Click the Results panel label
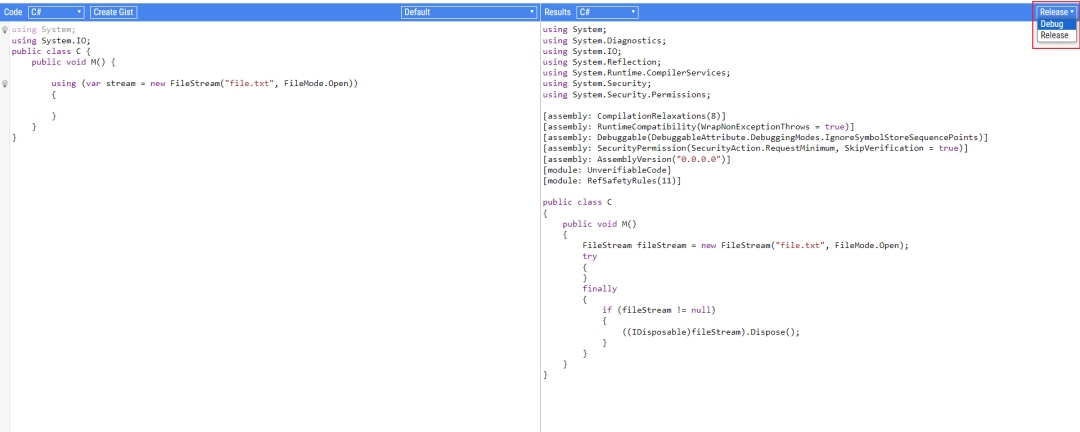This screenshot has height=432, width=1080. [557, 12]
